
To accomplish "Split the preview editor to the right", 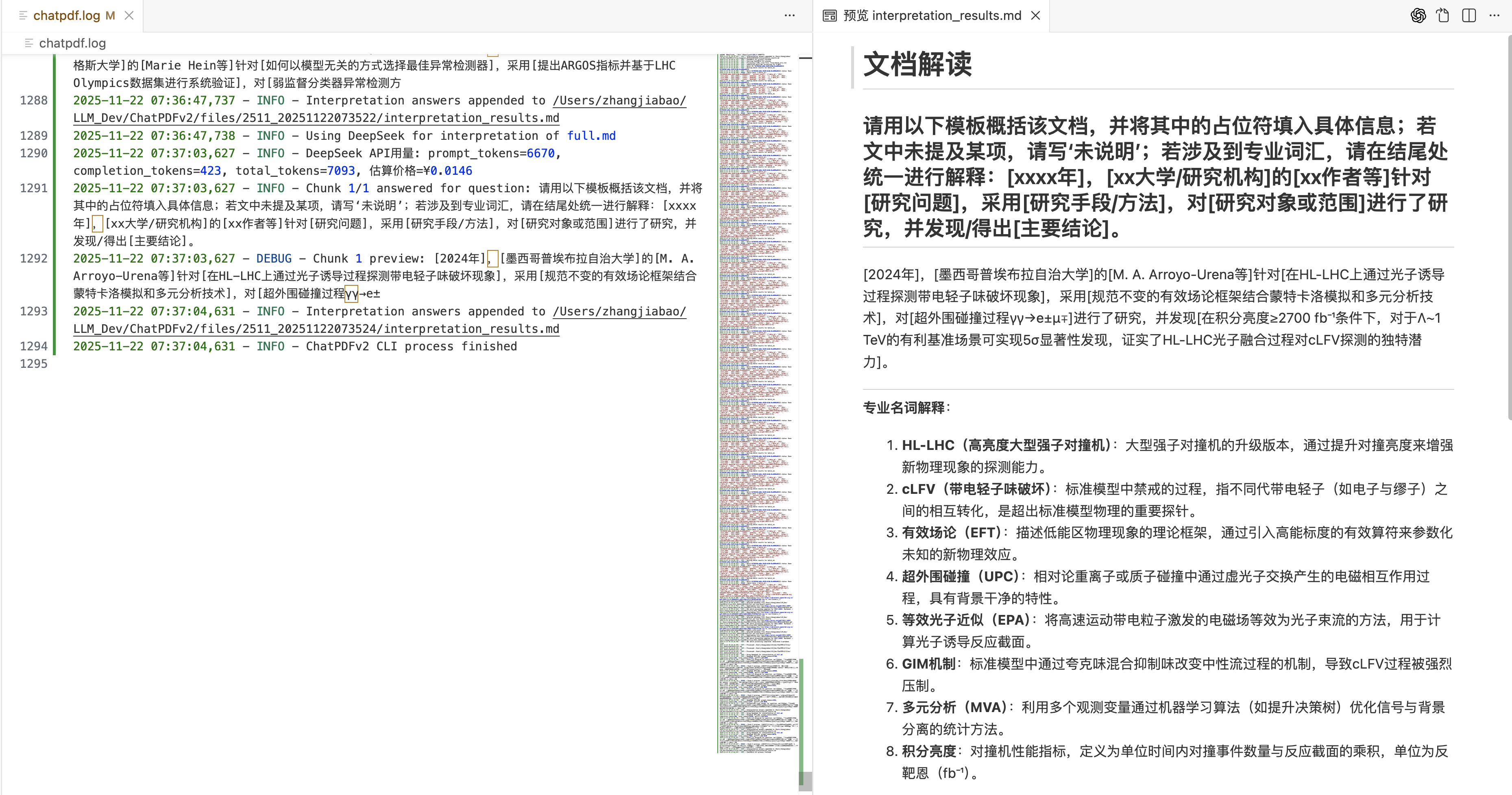I will pyautogui.click(x=1468, y=16).
